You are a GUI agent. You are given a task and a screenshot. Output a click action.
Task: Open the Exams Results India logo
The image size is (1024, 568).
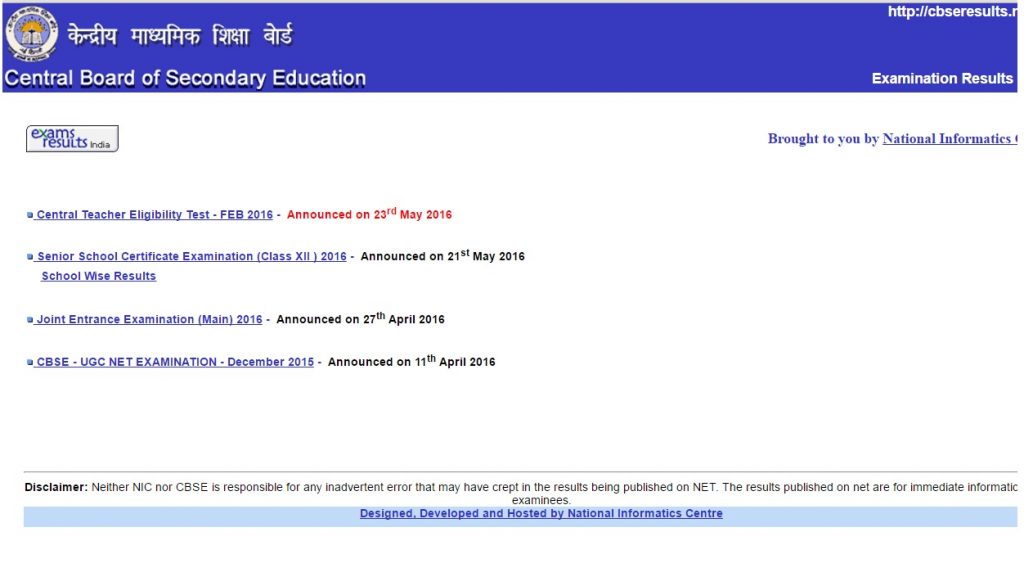point(72,139)
